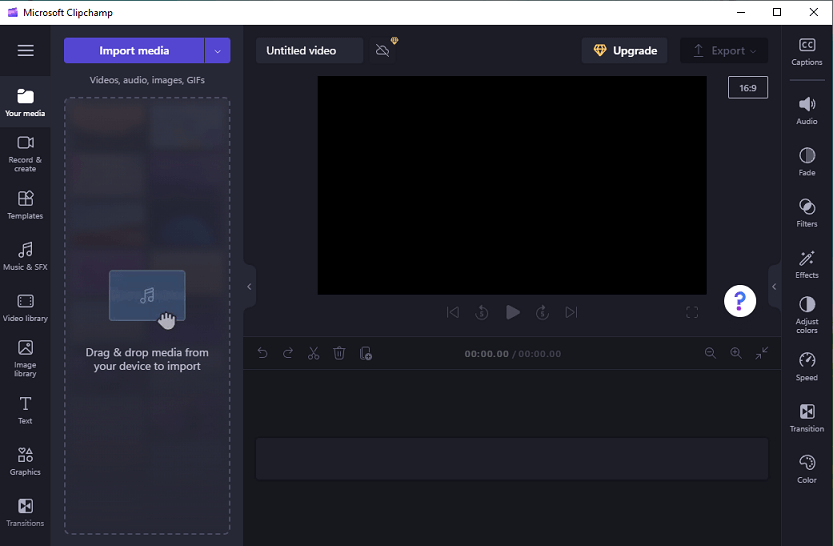The image size is (833, 546).
Task: Open the Speed panel
Action: pyautogui.click(x=806, y=366)
